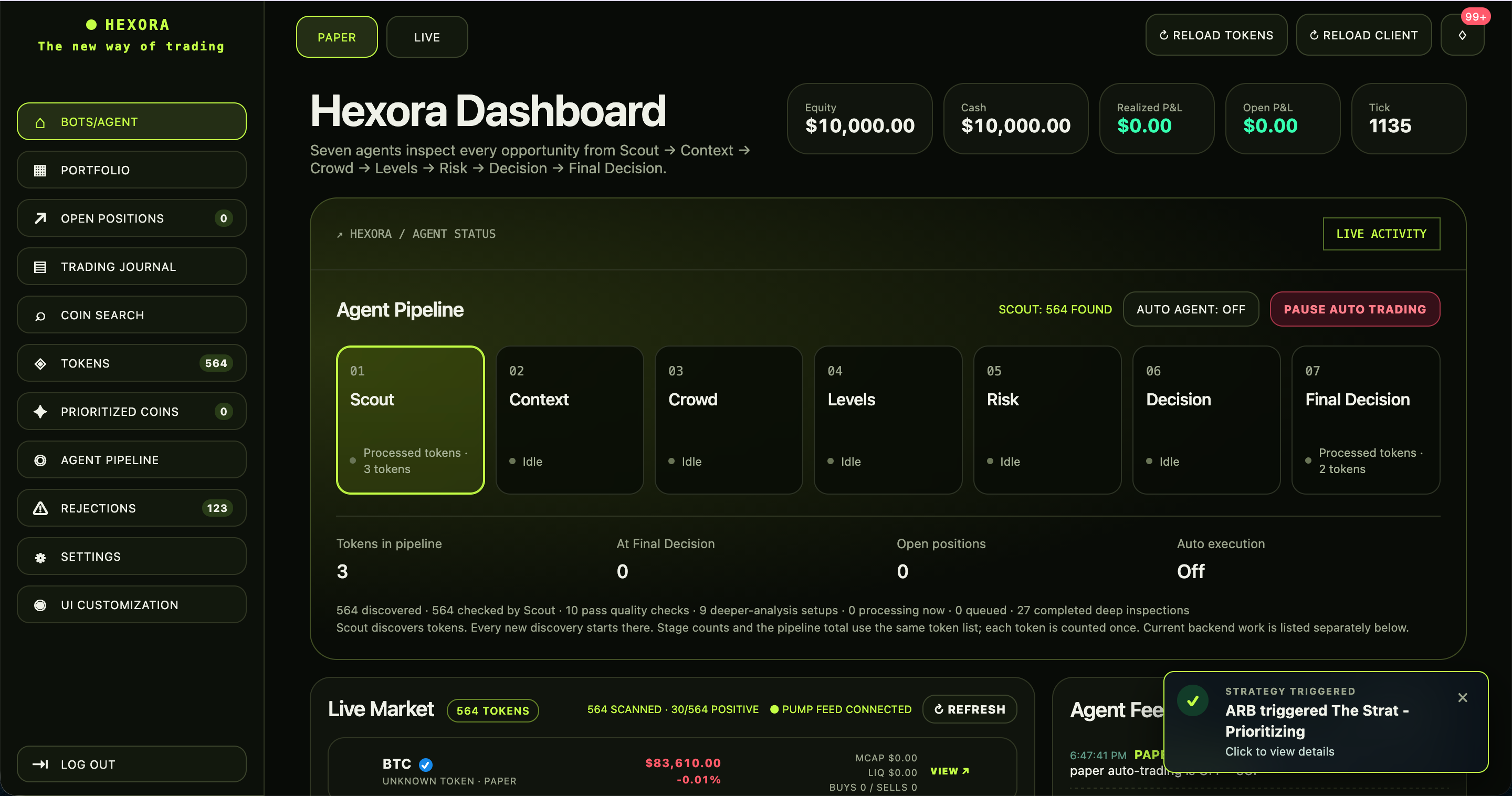
Task: Select the 05 Risk pipeline card
Action: tap(1047, 420)
